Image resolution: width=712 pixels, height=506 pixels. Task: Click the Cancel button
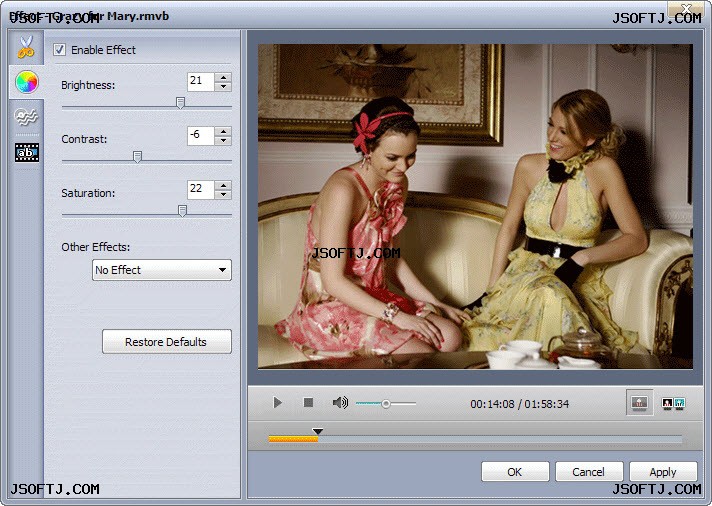point(589,472)
